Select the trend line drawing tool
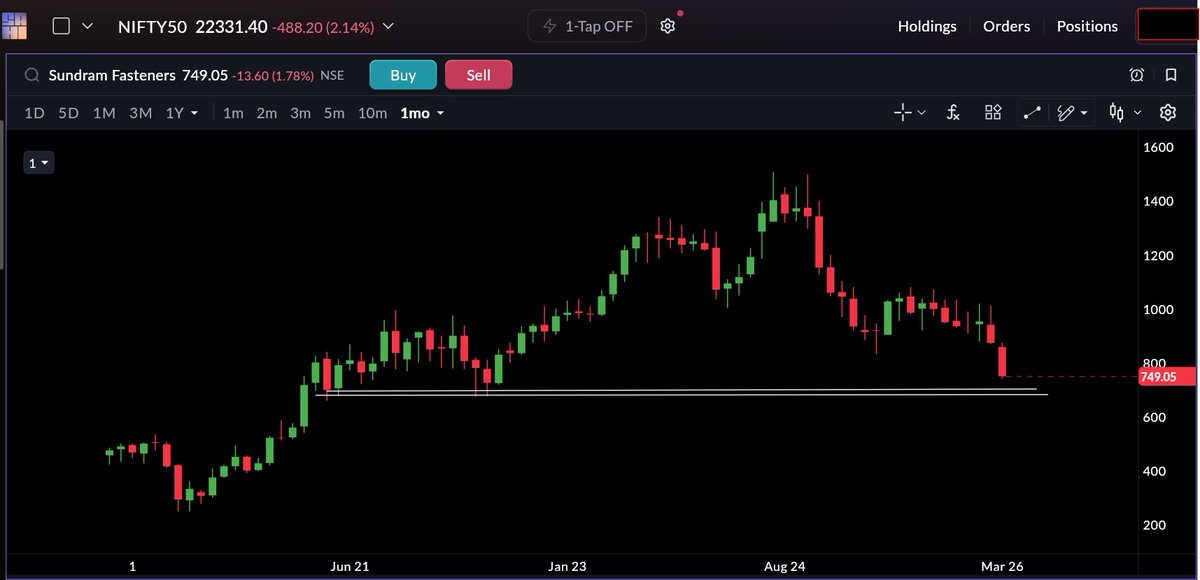 click(x=1032, y=113)
